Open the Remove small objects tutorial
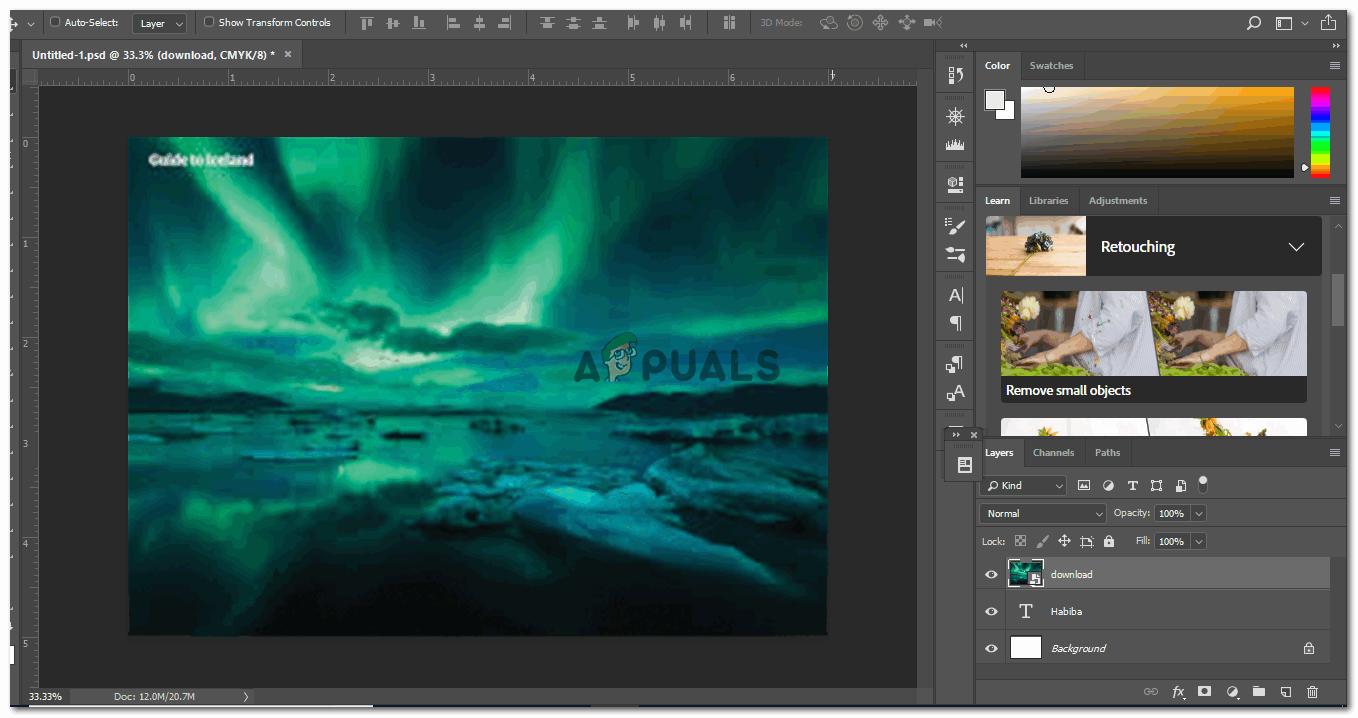 tap(1153, 347)
